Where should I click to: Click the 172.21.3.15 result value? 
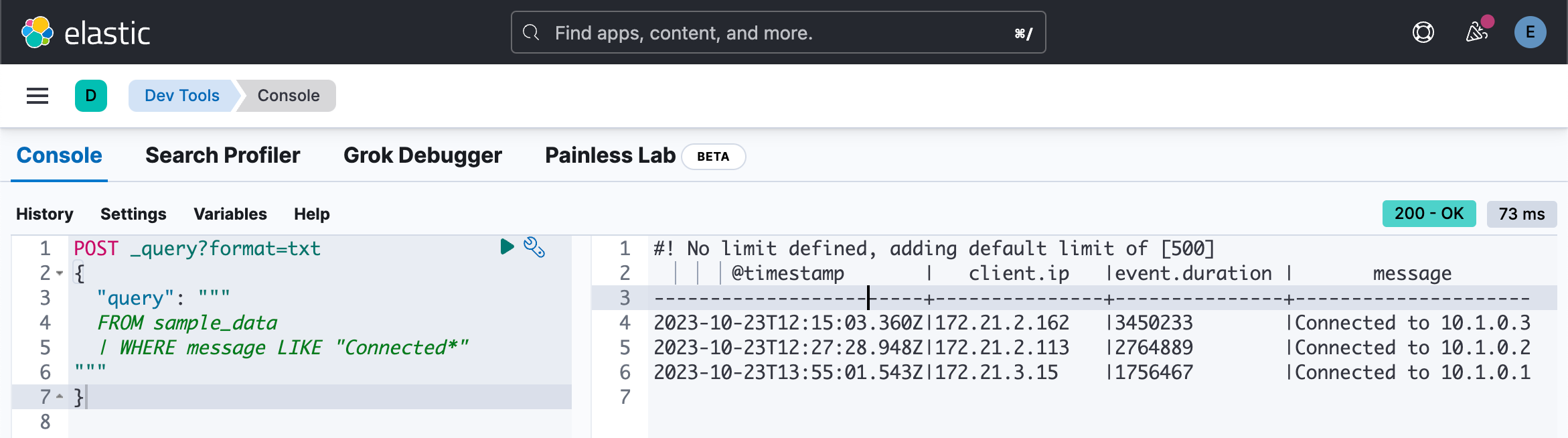pyautogui.click(x=996, y=372)
